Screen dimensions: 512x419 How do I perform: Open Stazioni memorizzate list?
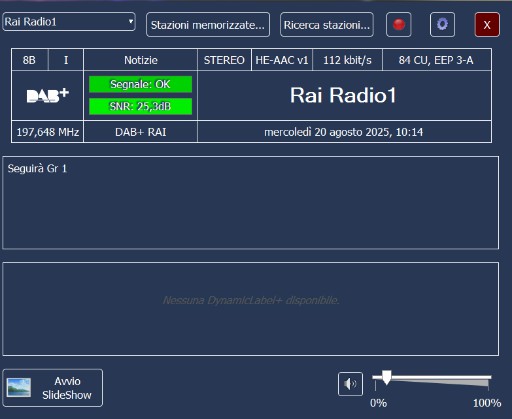(208, 25)
